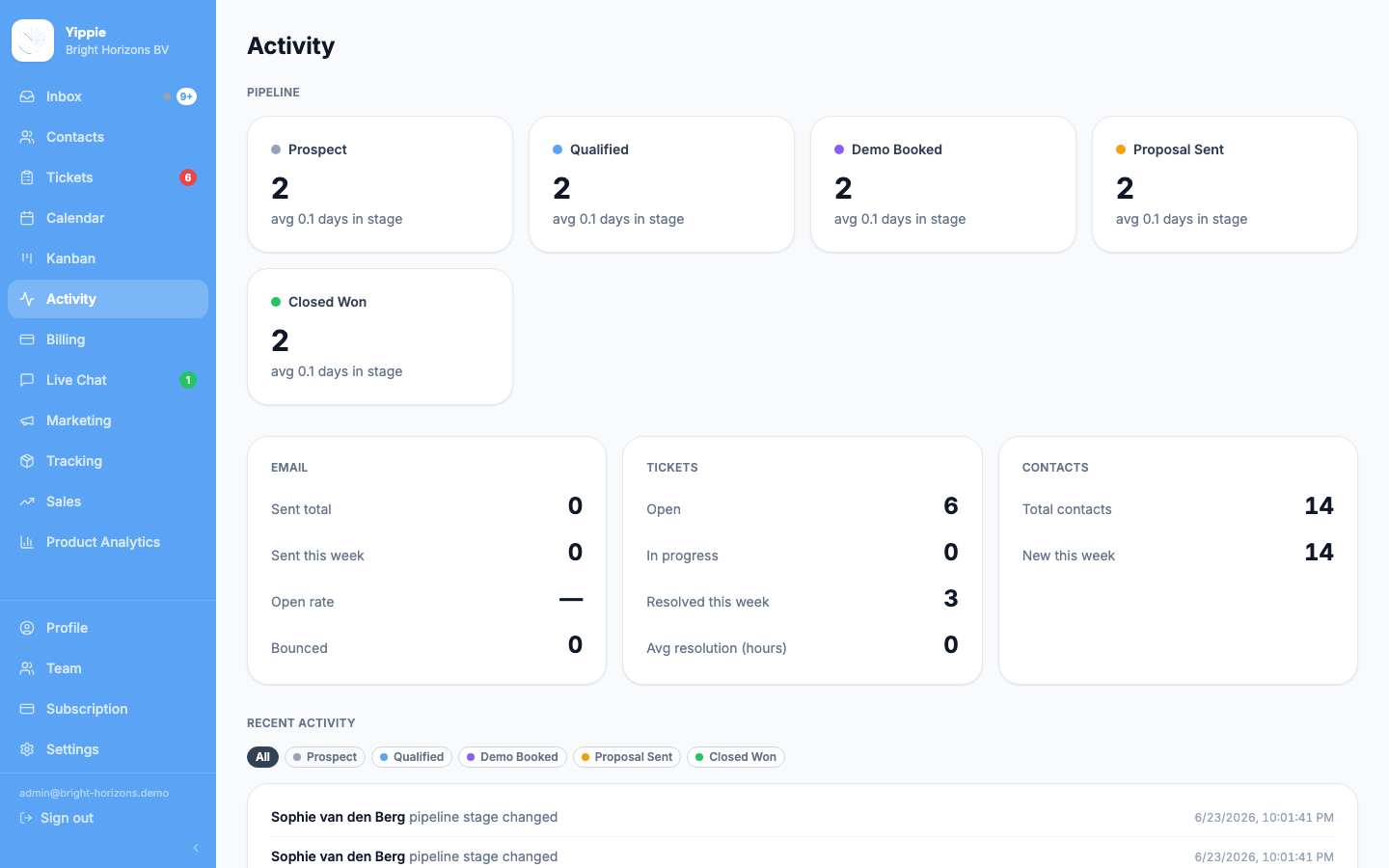Screen dimensions: 1389x868
Task: Click the orange Proposal Sent stage dot
Action: (1121, 149)
